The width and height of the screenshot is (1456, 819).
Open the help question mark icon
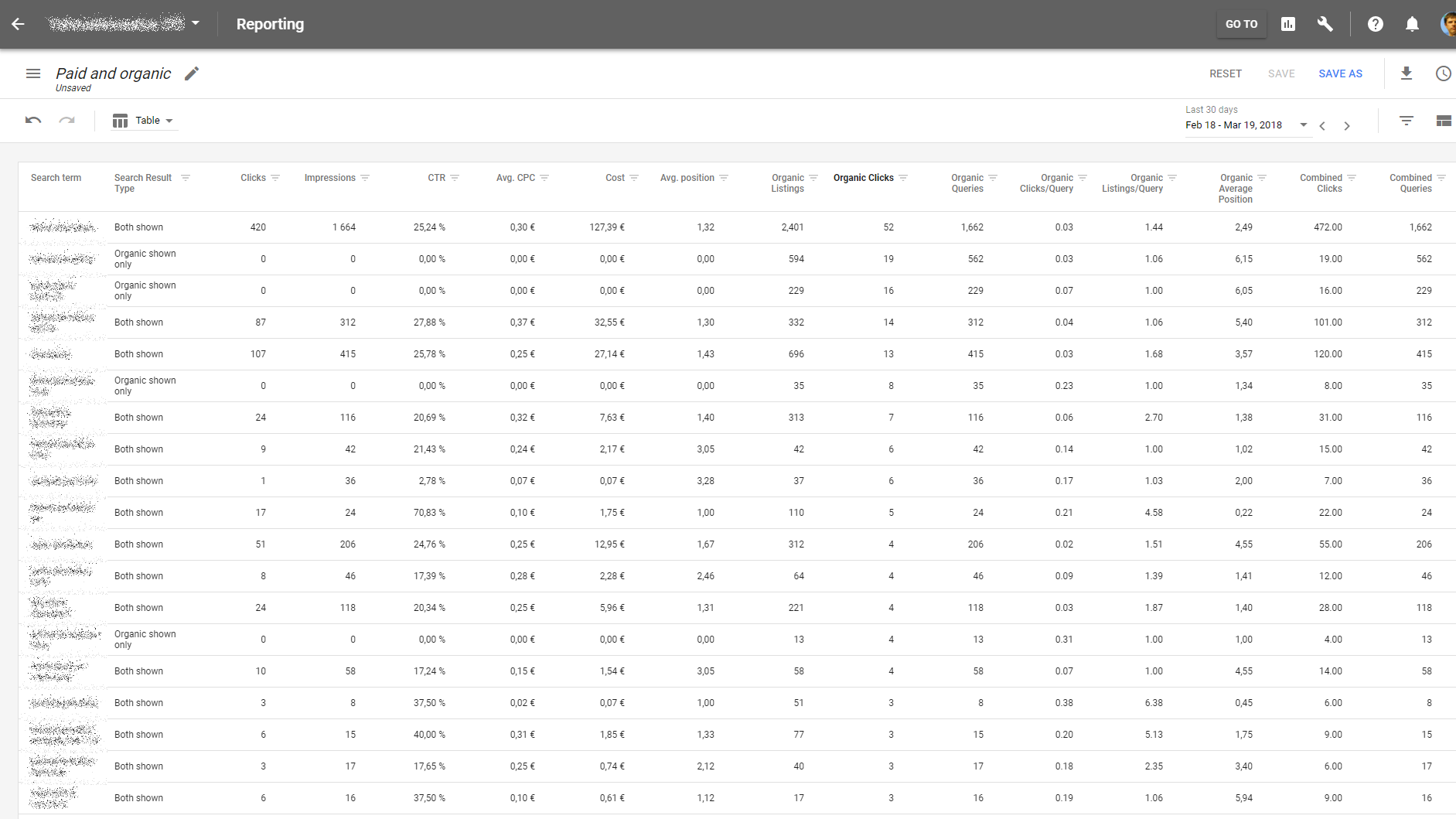[x=1375, y=24]
